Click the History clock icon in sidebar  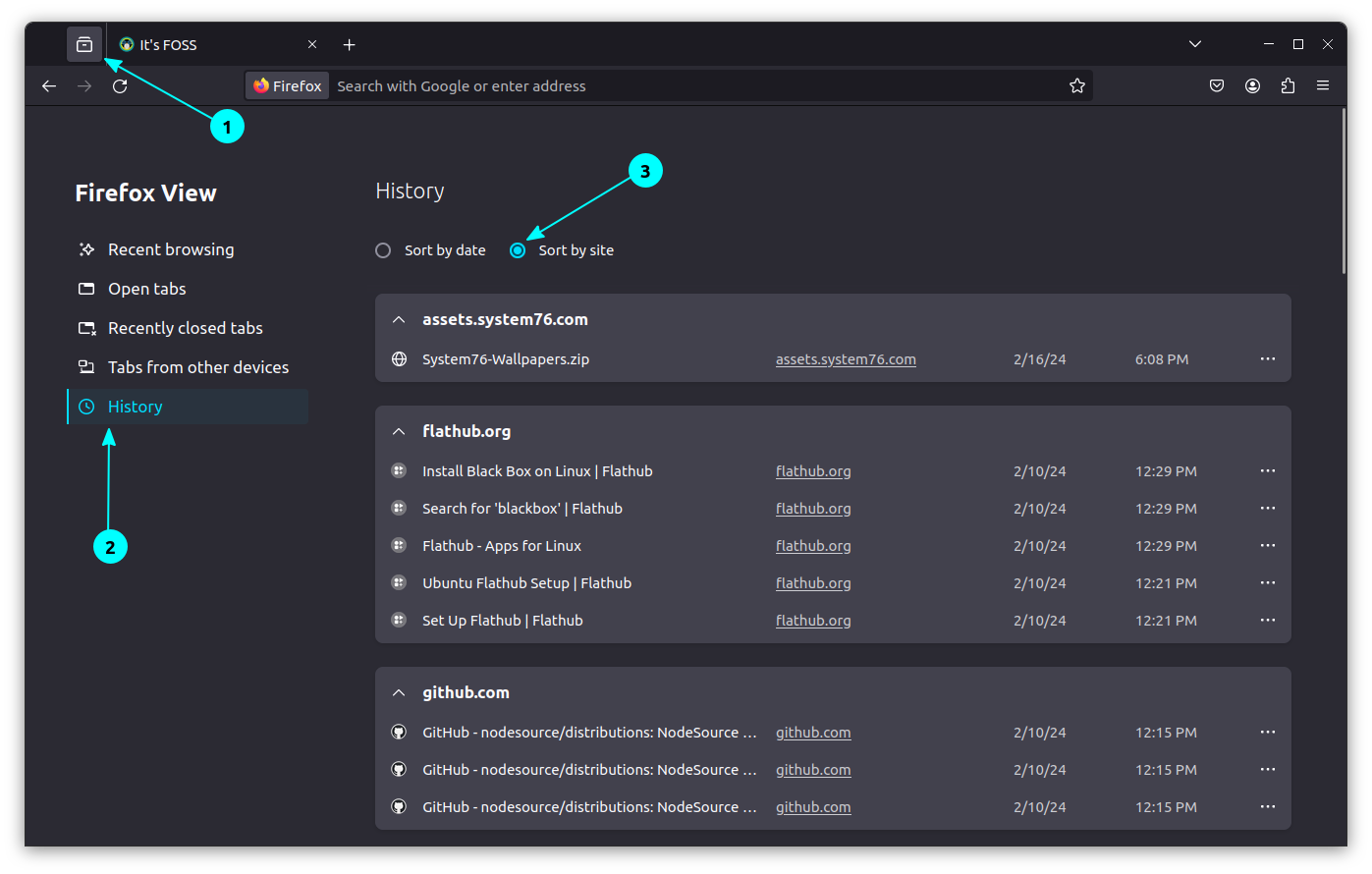coord(84,406)
